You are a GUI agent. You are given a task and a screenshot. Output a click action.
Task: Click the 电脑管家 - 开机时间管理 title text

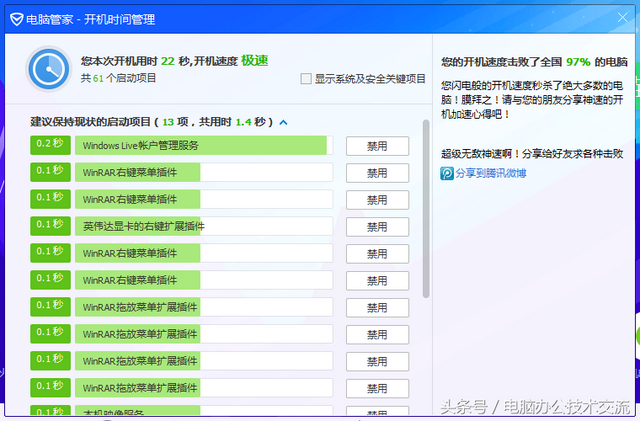91,19
